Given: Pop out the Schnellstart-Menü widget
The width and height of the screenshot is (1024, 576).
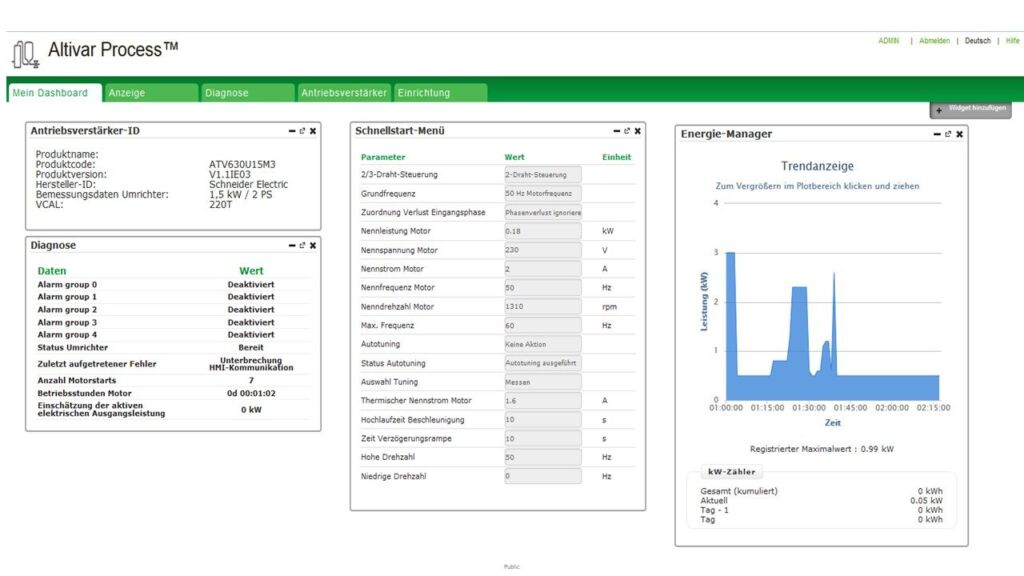Looking at the screenshot, I should pyautogui.click(x=627, y=131).
